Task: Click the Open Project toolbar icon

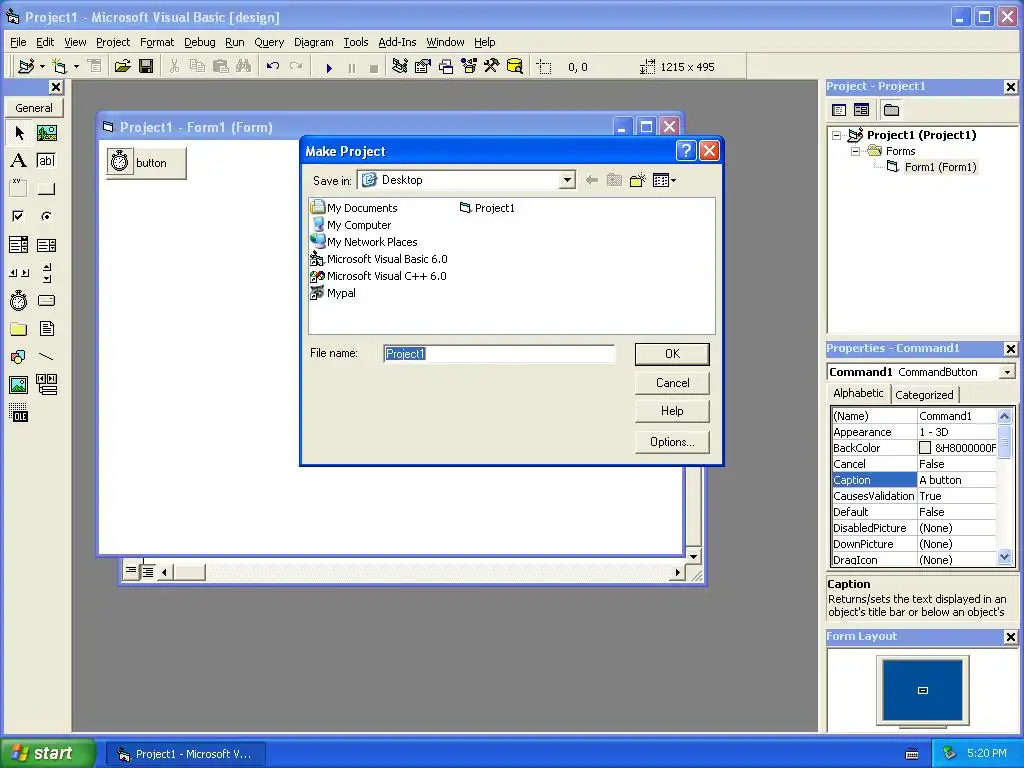Action: click(x=122, y=67)
